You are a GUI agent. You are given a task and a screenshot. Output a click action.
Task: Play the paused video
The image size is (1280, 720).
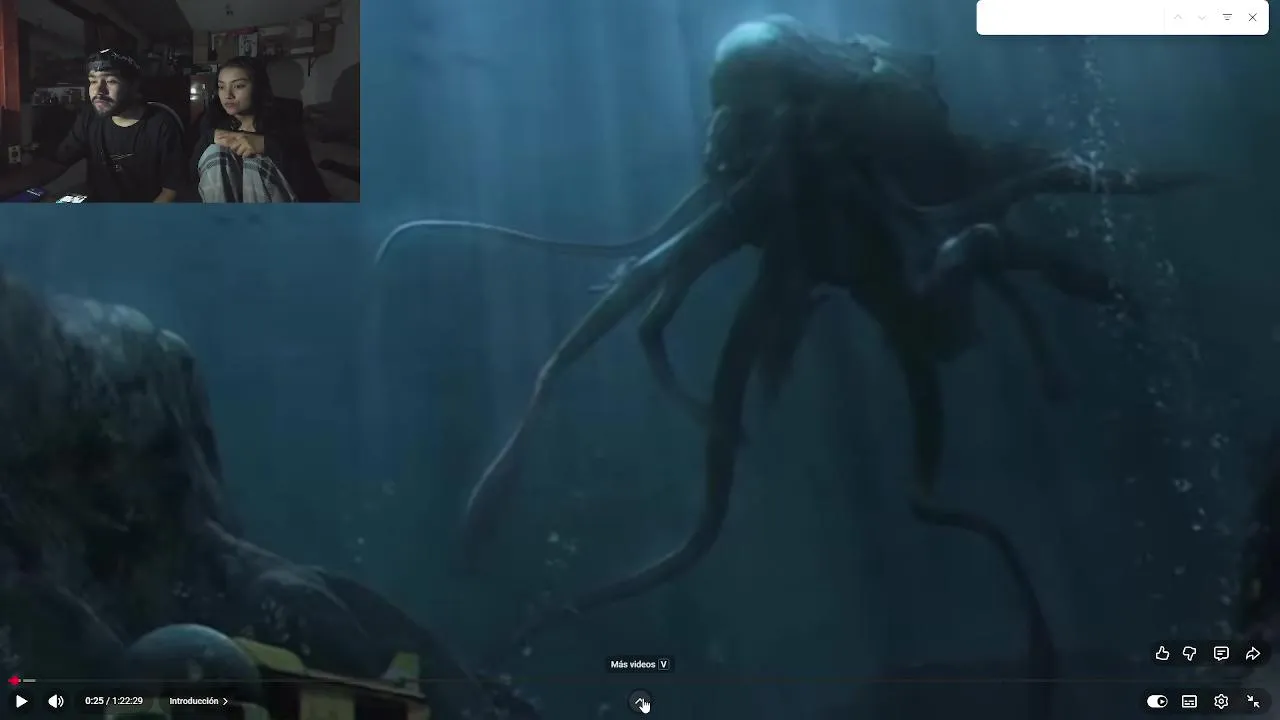pyautogui.click(x=21, y=701)
